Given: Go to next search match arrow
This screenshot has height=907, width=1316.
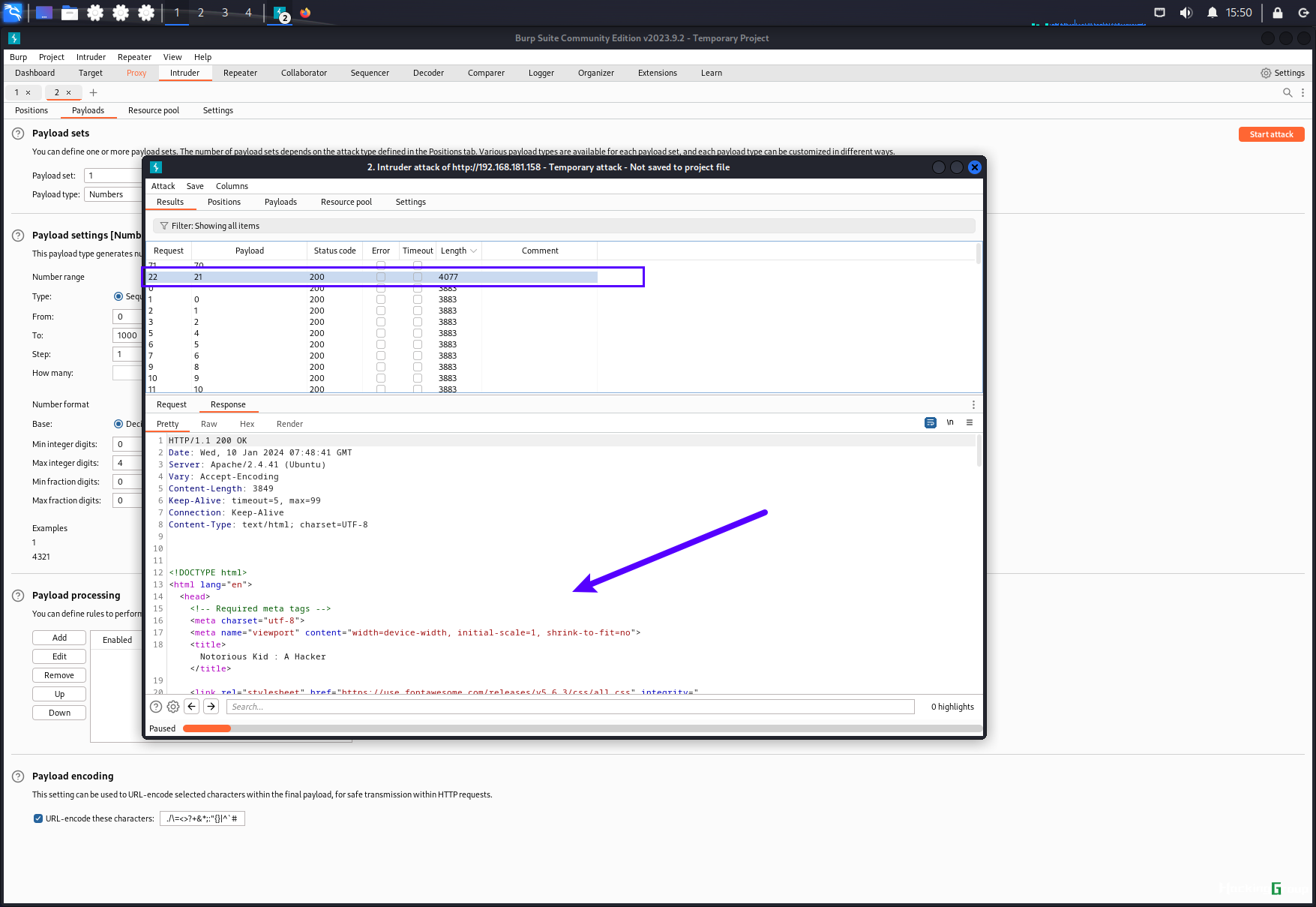Looking at the screenshot, I should point(211,707).
